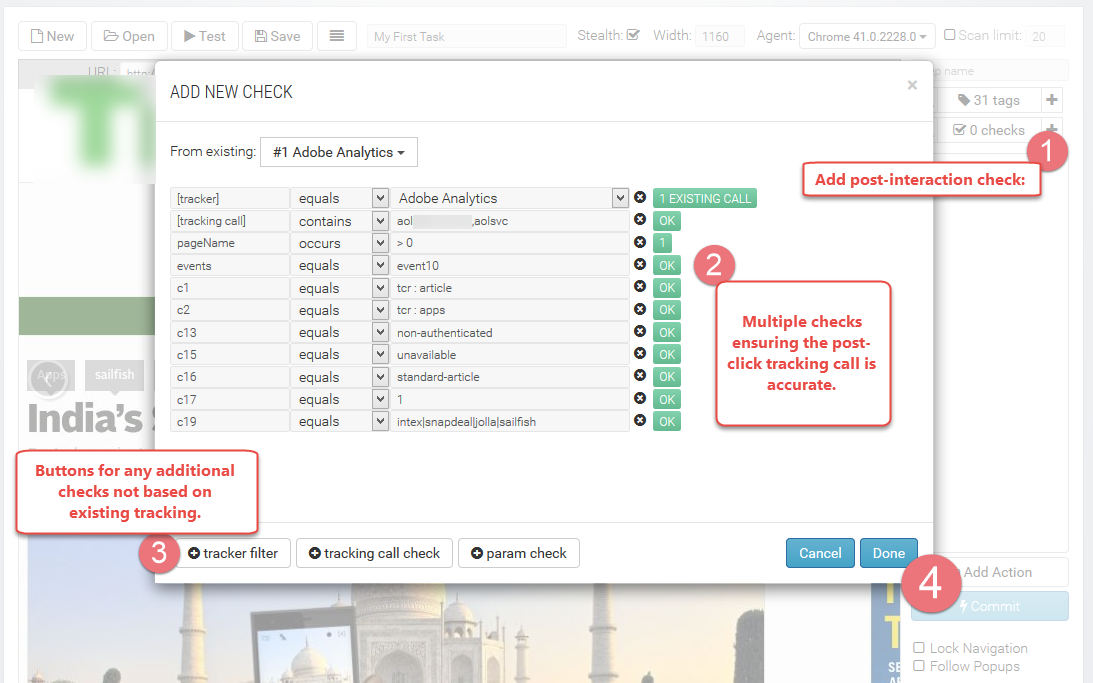Click the Open button in toolbar
The image size is (1093, 683).
coord(129,36)
